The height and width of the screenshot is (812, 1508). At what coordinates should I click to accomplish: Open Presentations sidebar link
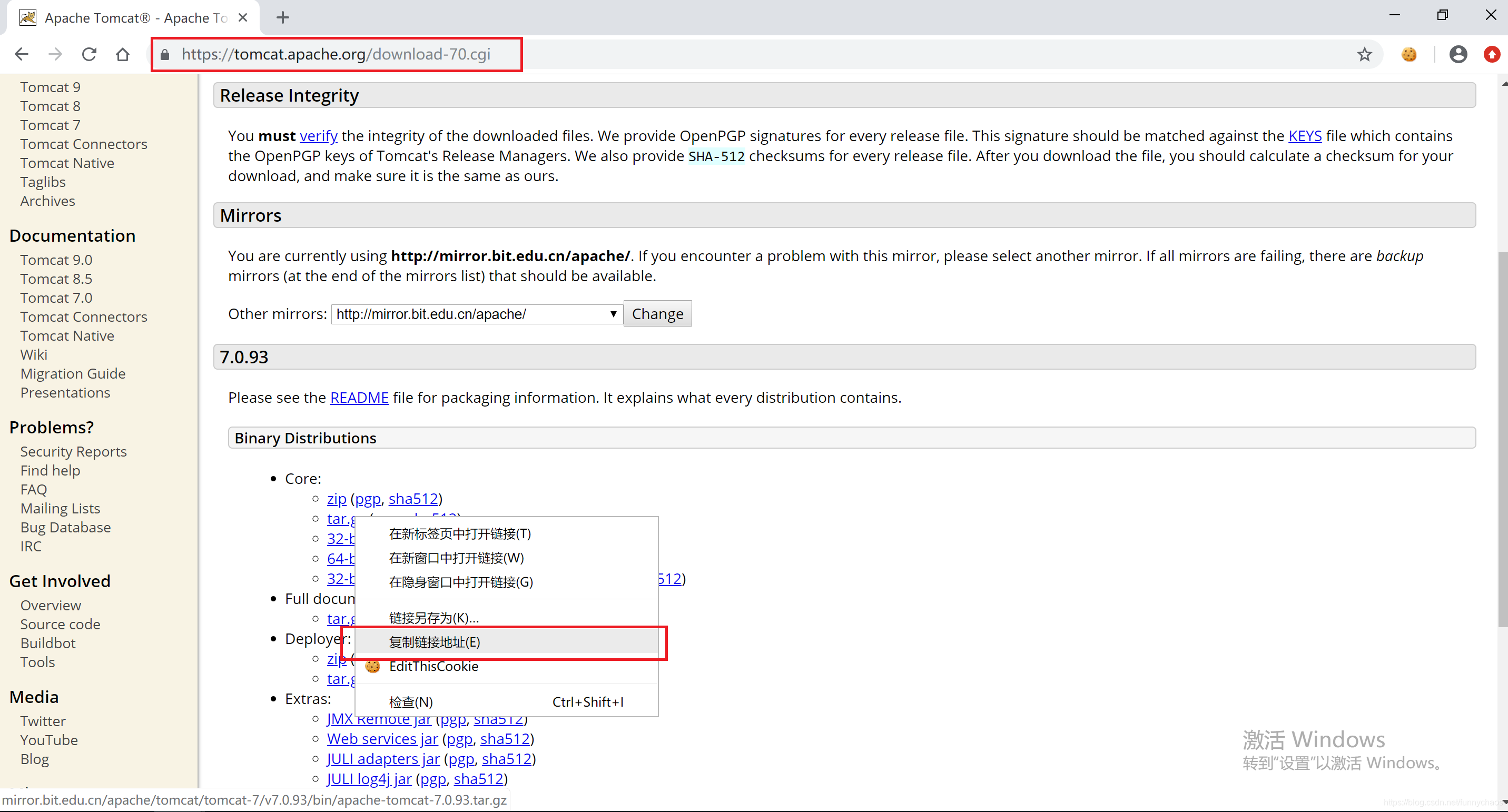click(65, 393)
